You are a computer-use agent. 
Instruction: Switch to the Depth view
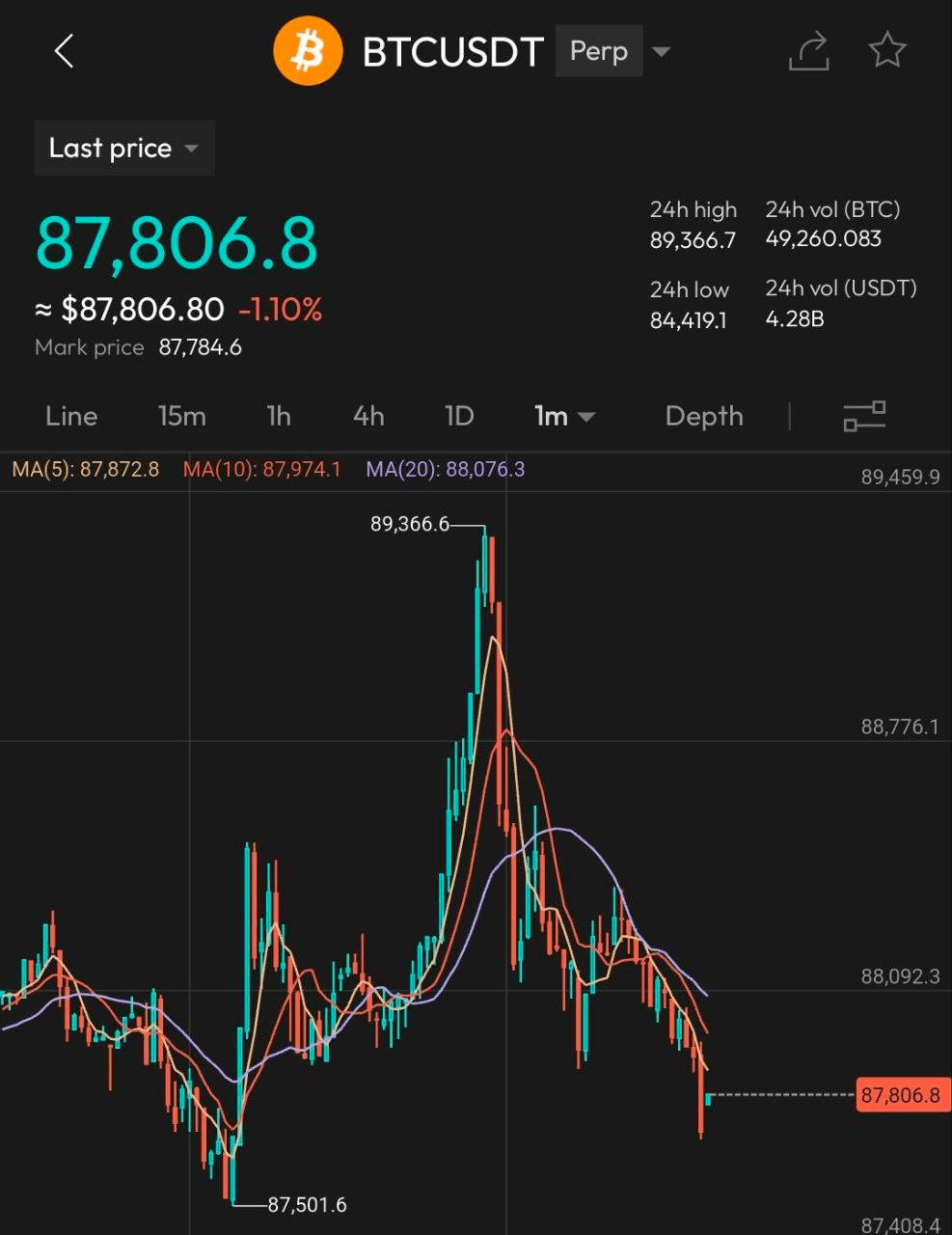pos(704,416)
